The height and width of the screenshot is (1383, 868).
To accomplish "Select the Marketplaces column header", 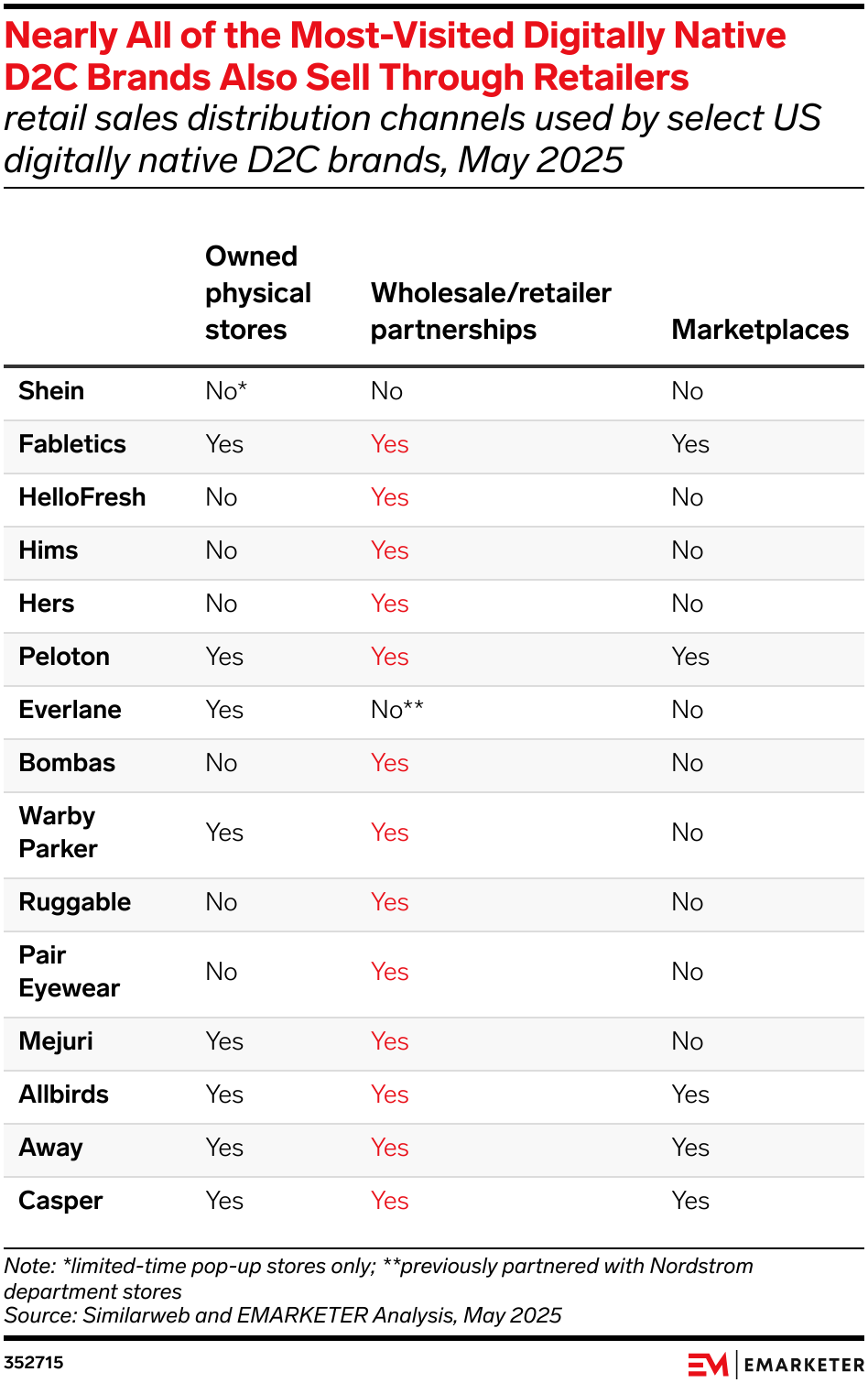I will pyautogui.click(x=760, y=330).
